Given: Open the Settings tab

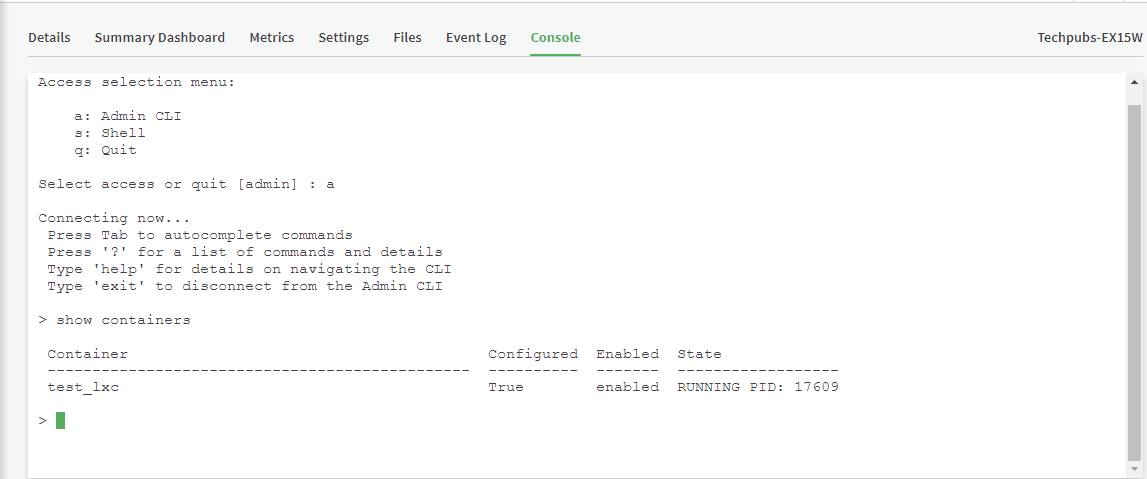Looking at the screenshot, I should coord(344,38).
